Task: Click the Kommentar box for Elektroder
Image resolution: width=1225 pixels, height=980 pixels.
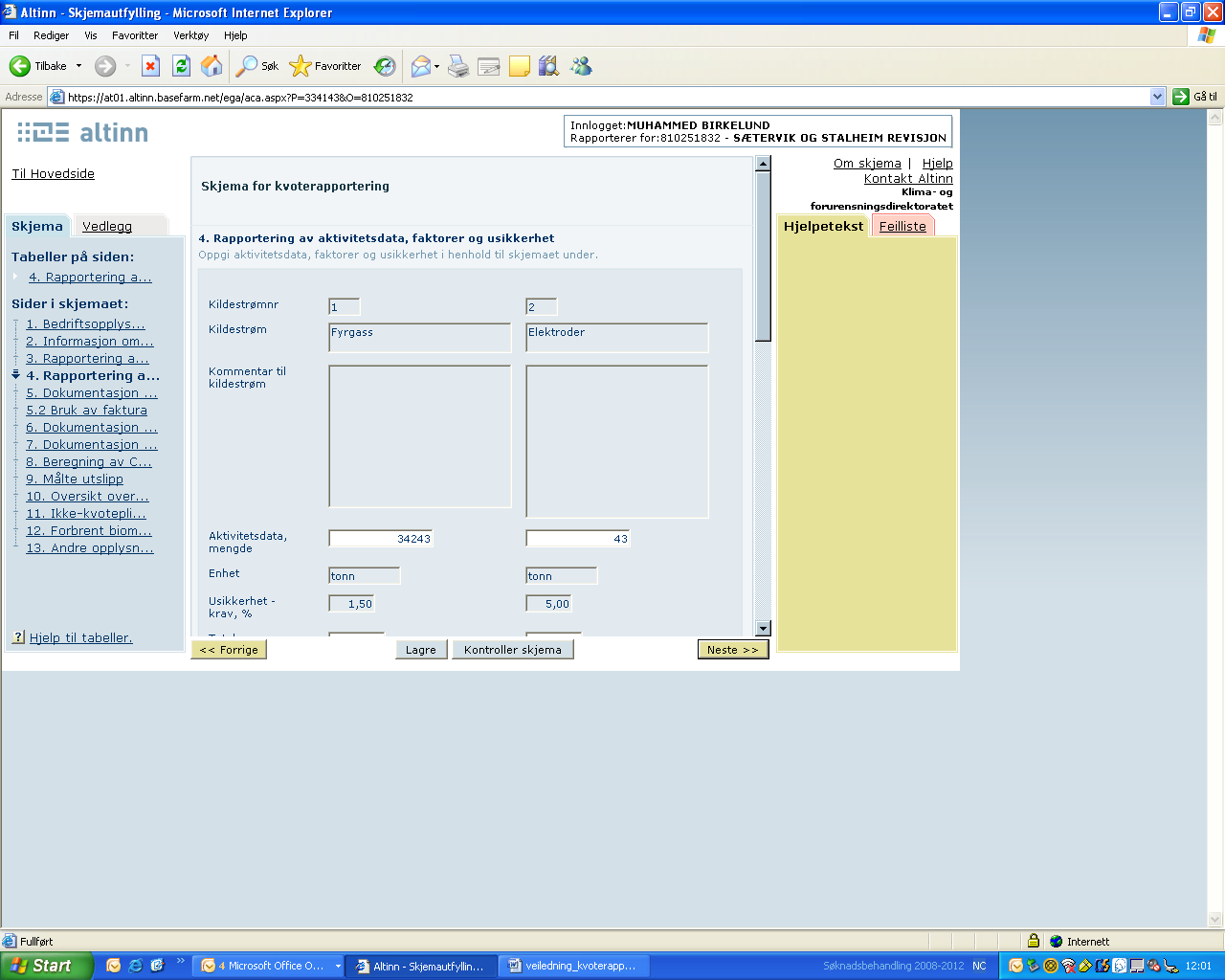Action: pos(617,441)
